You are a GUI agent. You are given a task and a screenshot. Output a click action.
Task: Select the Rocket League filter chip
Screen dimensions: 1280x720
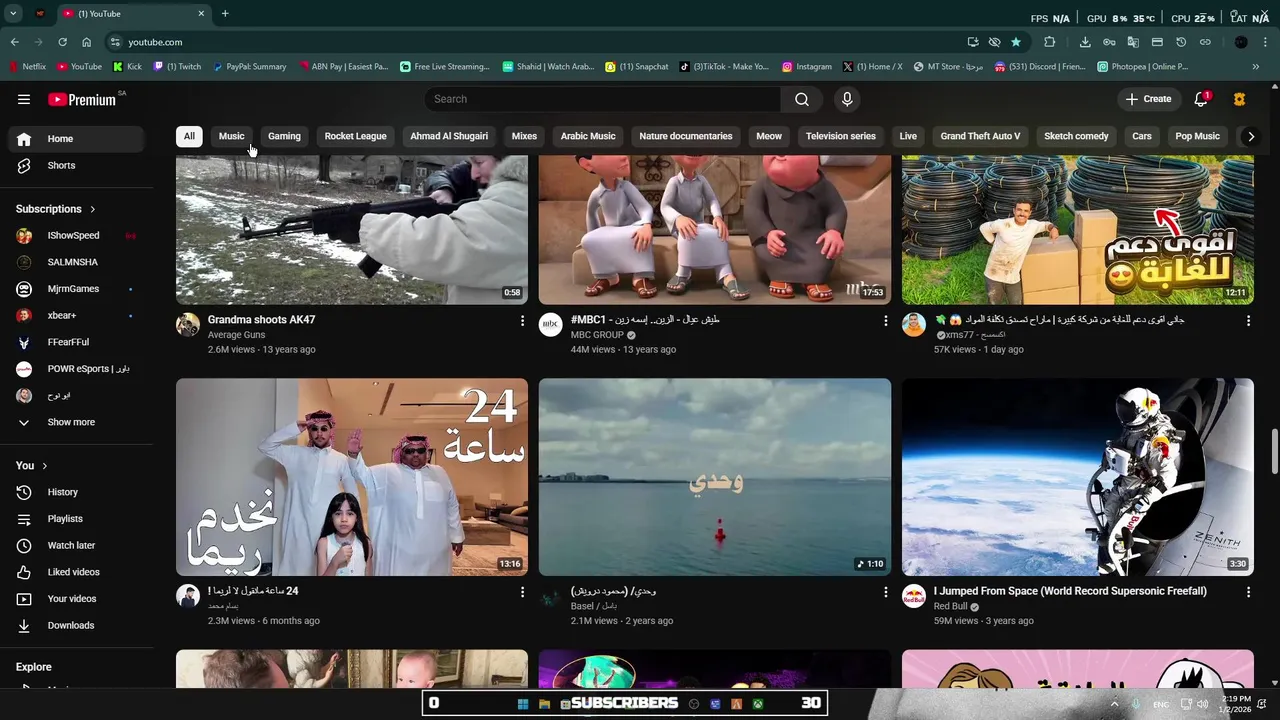pos(355,136)
